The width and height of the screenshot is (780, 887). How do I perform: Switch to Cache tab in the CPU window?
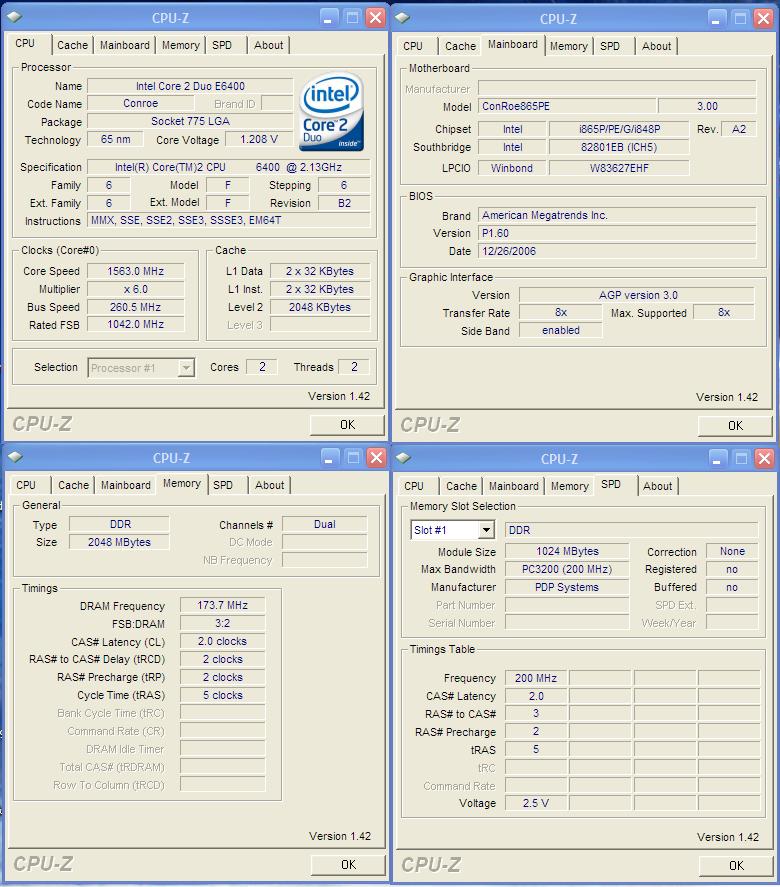[72, 45]
